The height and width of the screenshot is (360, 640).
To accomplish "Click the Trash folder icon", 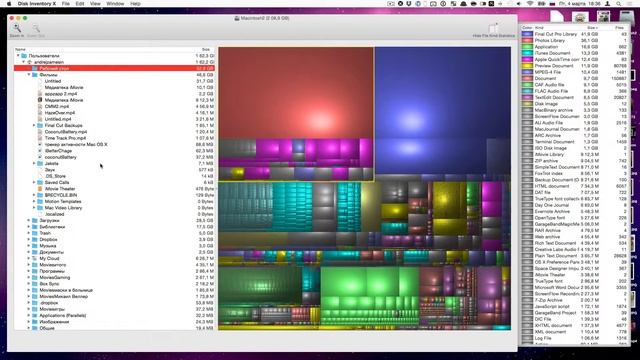I will pyautogui.click(x=35, y=233).
